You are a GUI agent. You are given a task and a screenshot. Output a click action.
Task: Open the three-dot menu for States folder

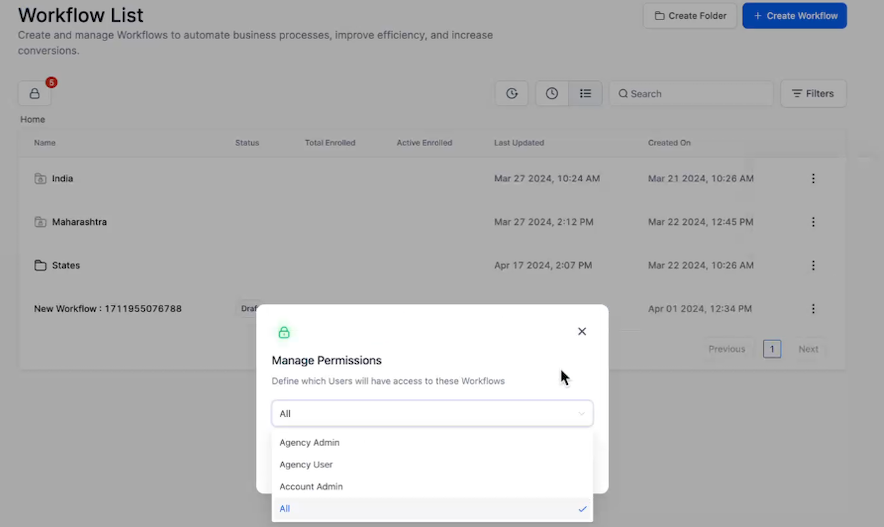point(813,266)
